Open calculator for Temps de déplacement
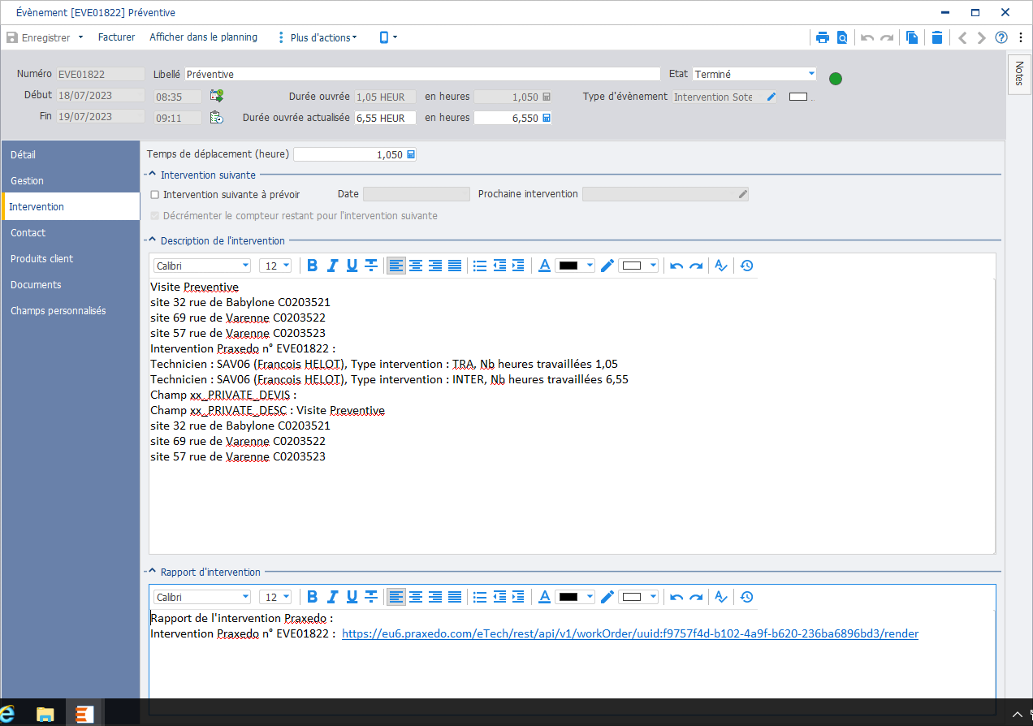 click(410, 154)
